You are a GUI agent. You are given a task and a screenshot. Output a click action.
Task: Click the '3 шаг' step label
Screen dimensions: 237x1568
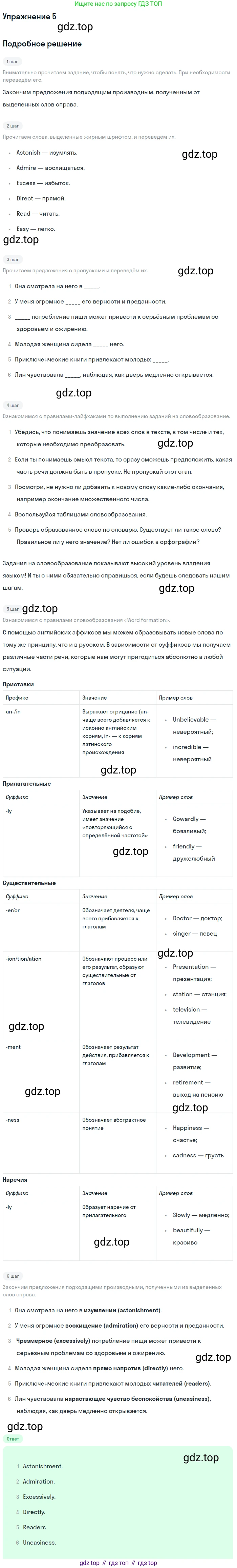click(12, 259)
